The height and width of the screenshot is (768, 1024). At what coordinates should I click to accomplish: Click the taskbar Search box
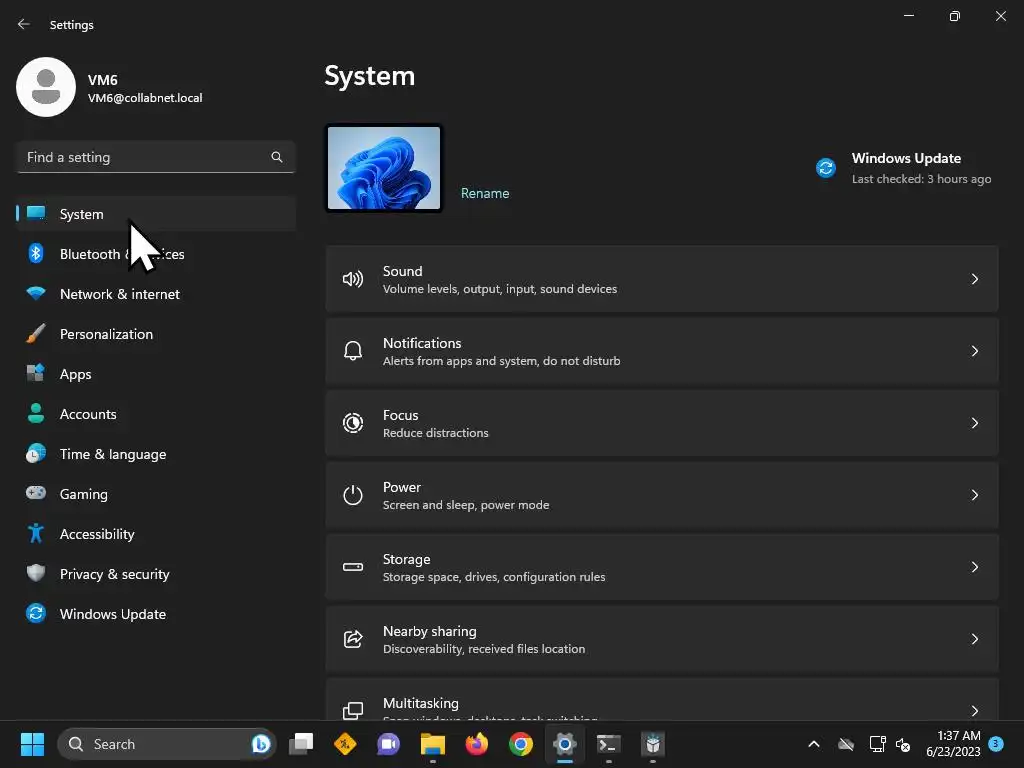point(167,744)
